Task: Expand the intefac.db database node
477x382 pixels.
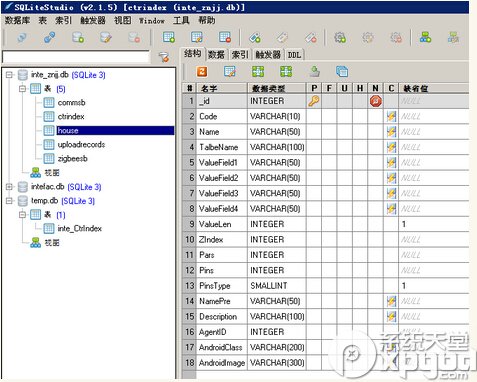Action: tap(9, 187)
